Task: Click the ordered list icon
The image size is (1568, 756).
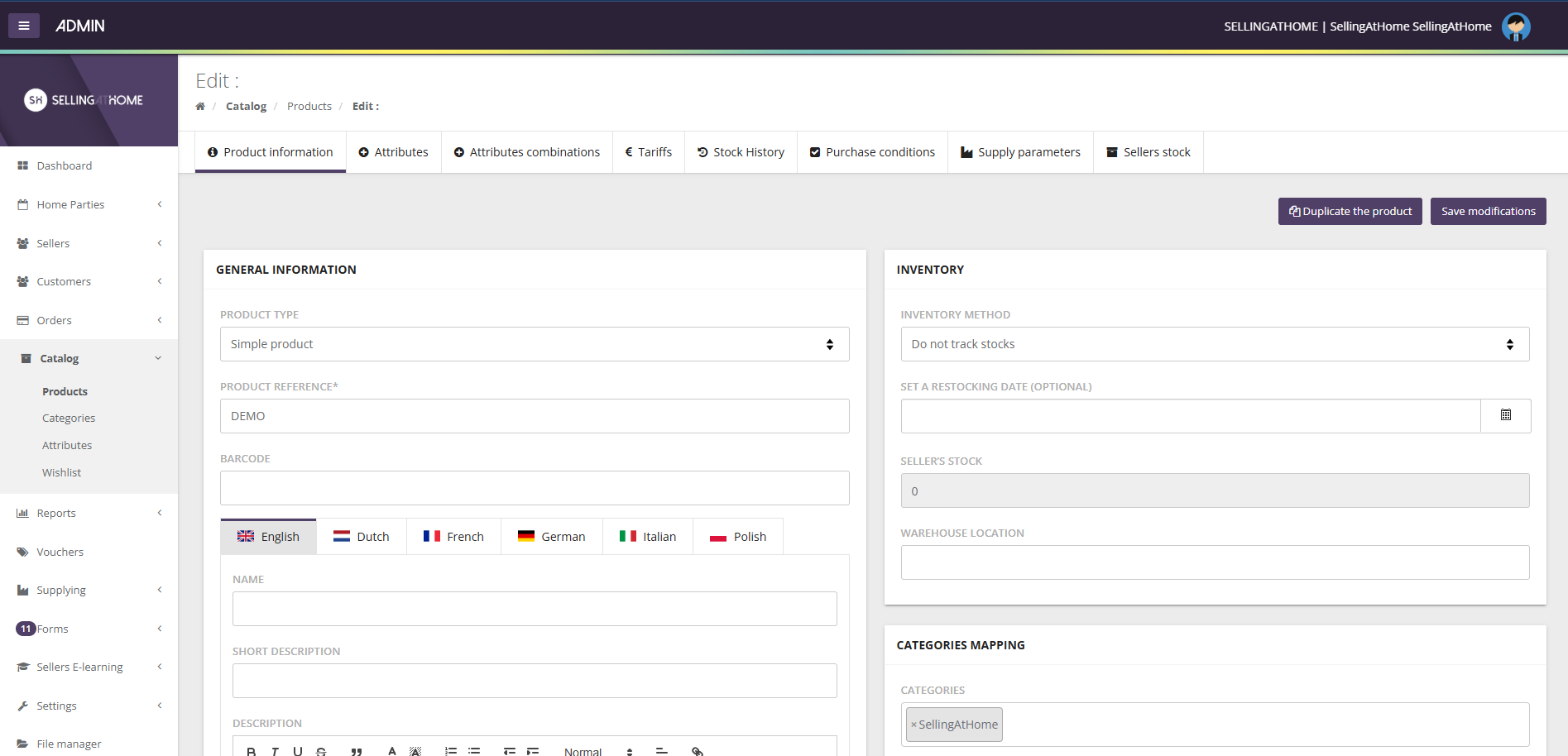Action: click(451, 751)
